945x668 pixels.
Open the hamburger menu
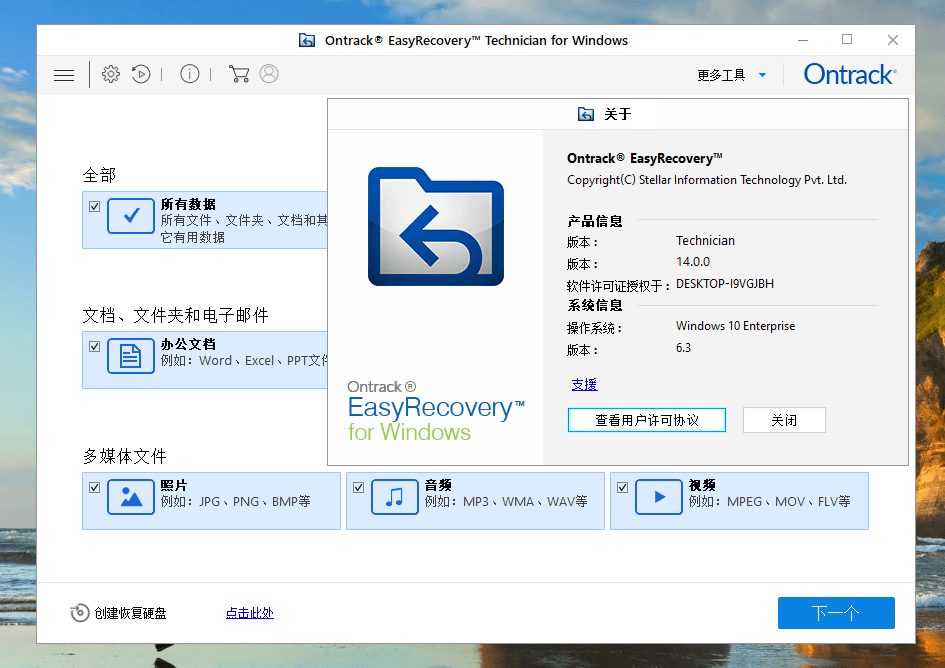coord(64,75)
